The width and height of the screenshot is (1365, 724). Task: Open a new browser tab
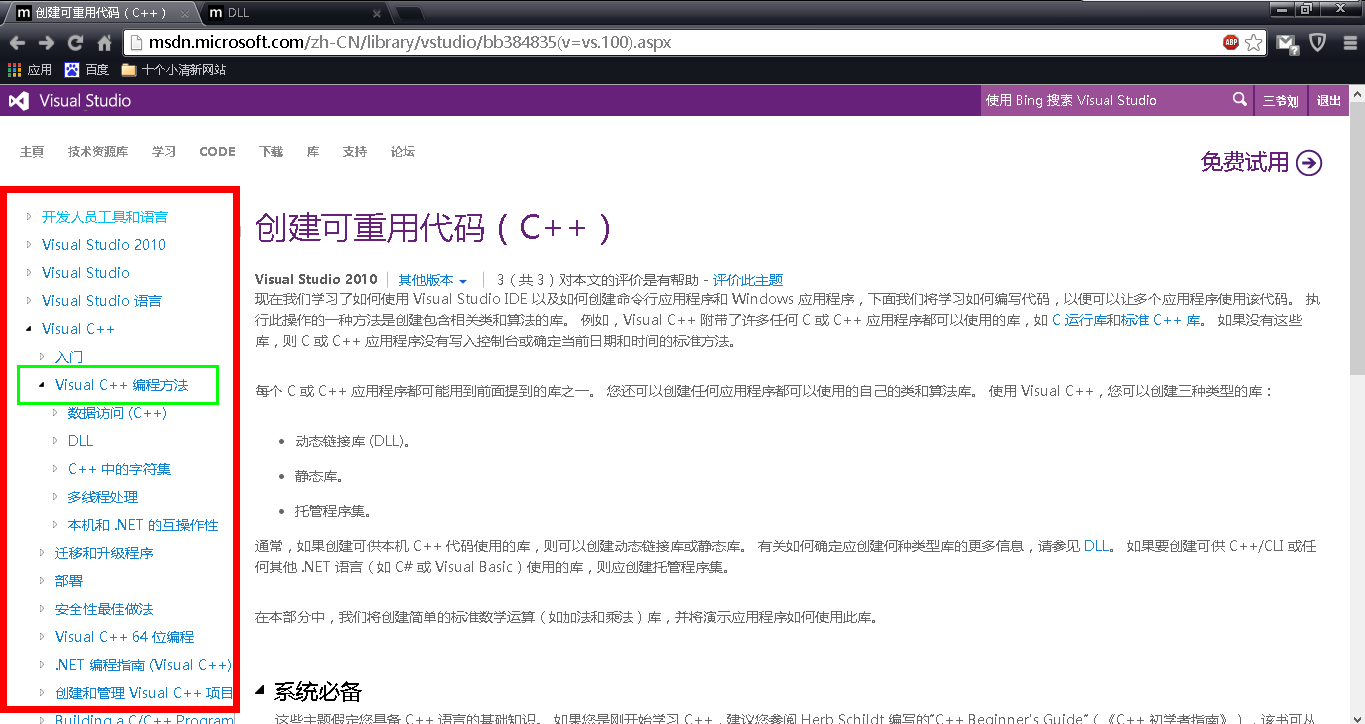coord(409,14)
